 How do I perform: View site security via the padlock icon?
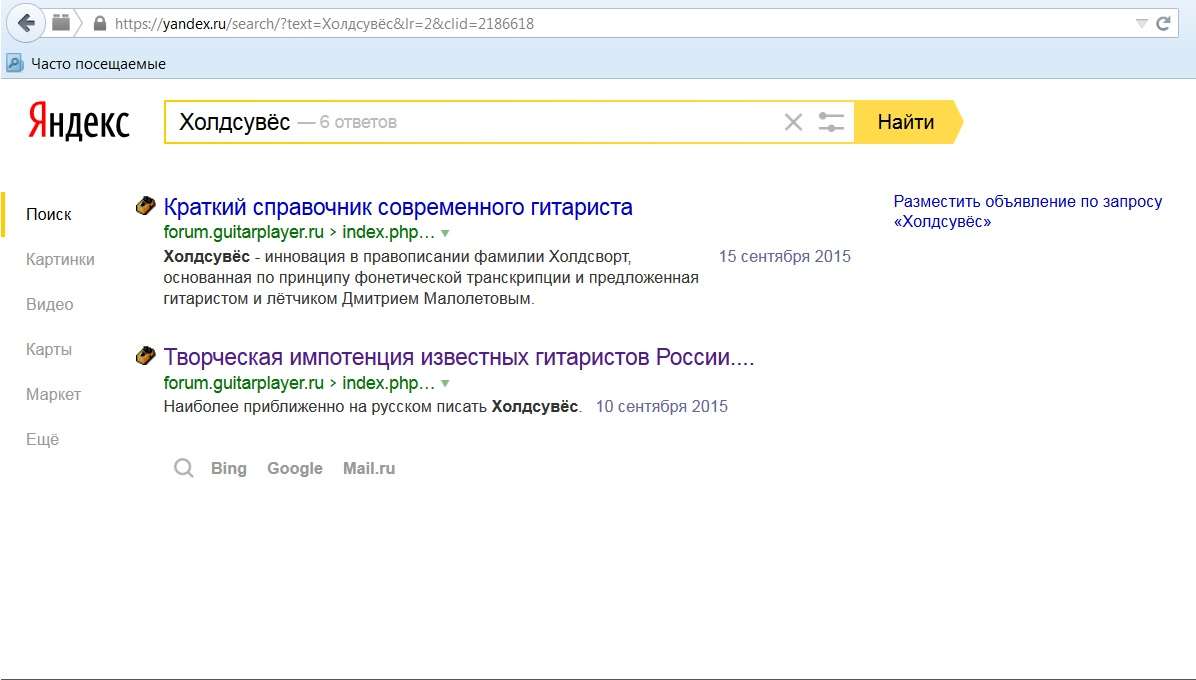[x=99, y=24]
